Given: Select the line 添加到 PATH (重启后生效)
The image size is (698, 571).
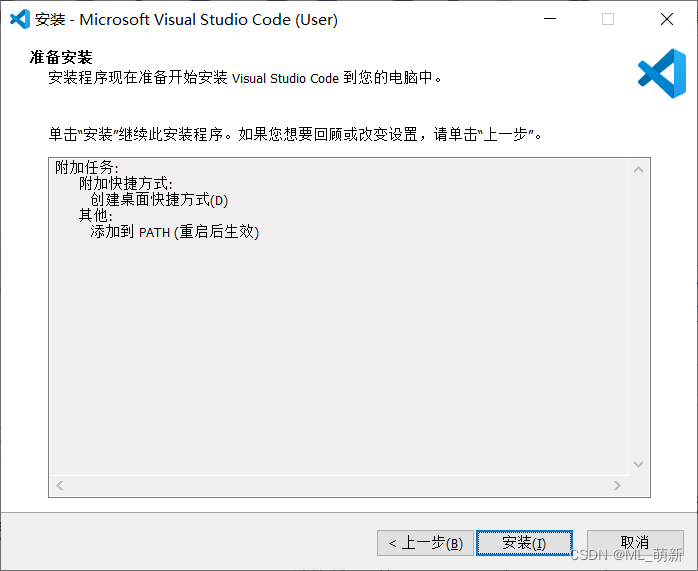Looking at the screenshot, I should tap(174, 232).
